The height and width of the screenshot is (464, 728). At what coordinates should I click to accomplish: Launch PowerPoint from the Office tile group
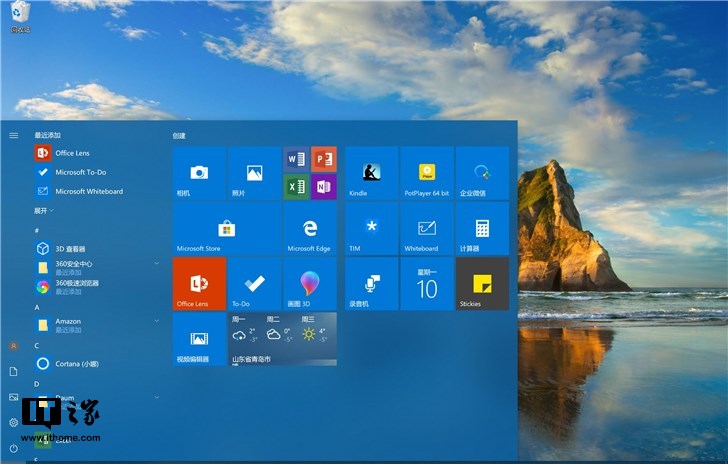click(x=324, y=159)
